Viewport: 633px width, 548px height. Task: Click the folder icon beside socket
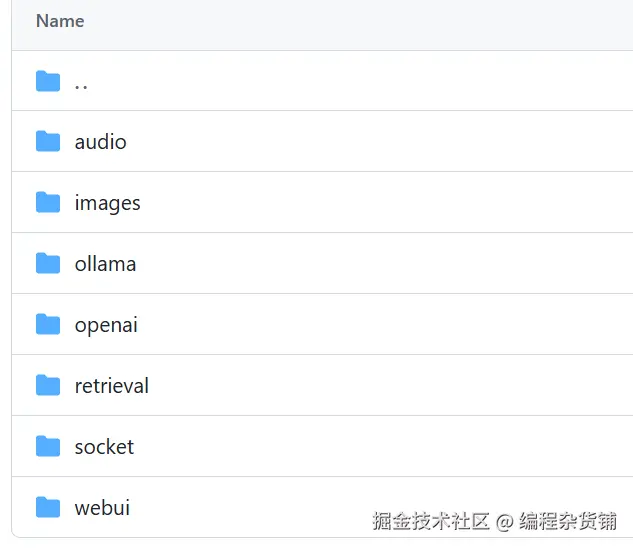(48, 446)
